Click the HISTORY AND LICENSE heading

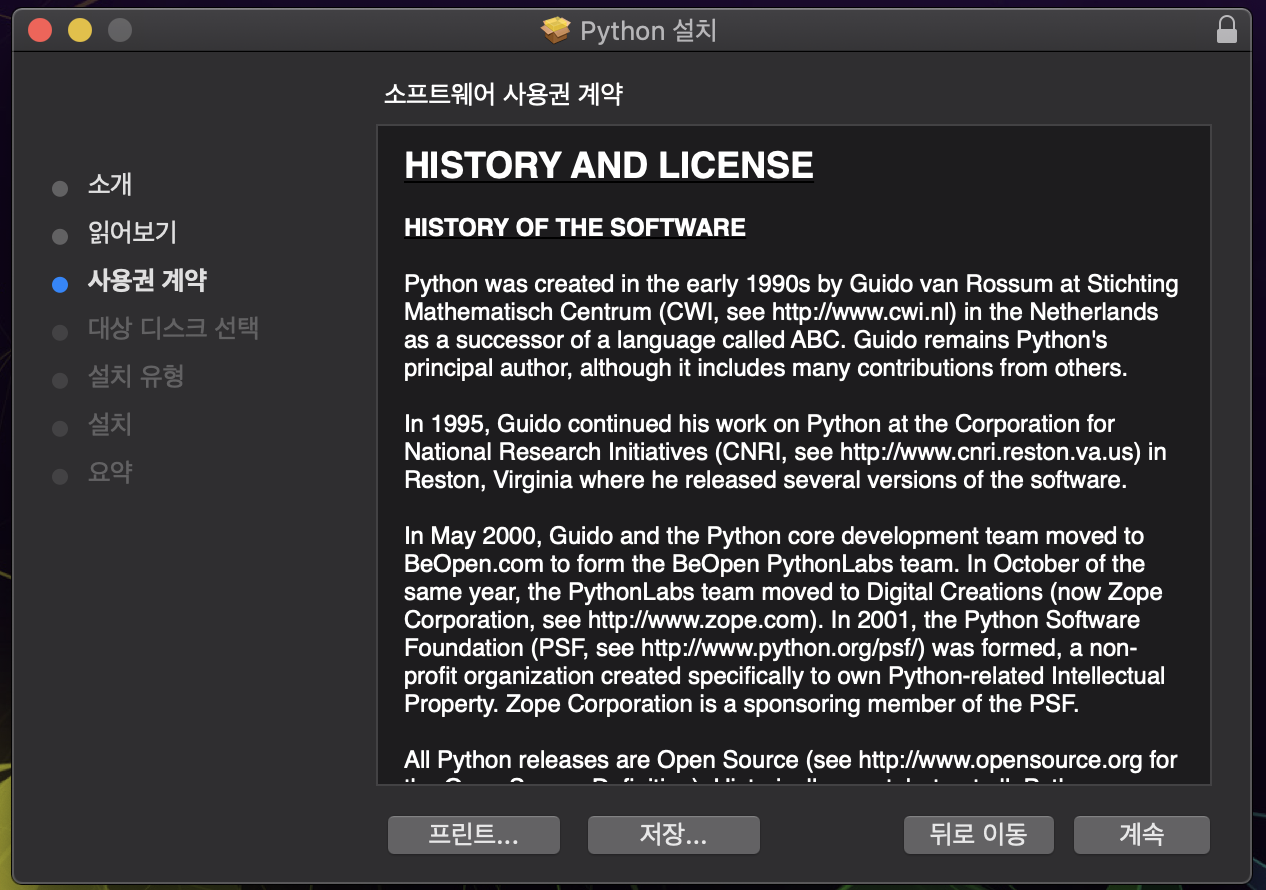pyautogui.click(x=609, y=166)
